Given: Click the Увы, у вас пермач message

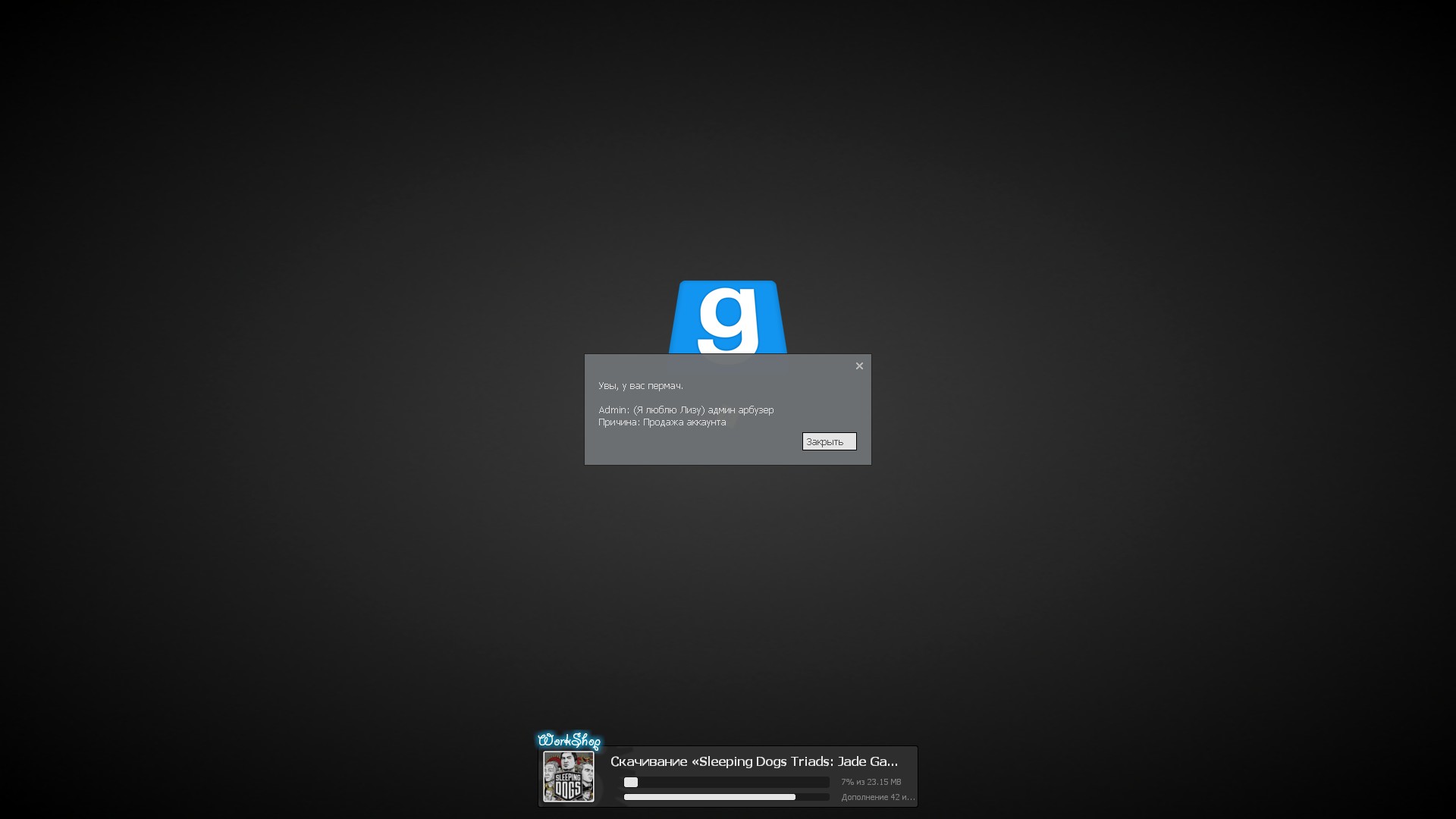Looking at the screenshot, I should pyautogui.click(x=640, y=386).
